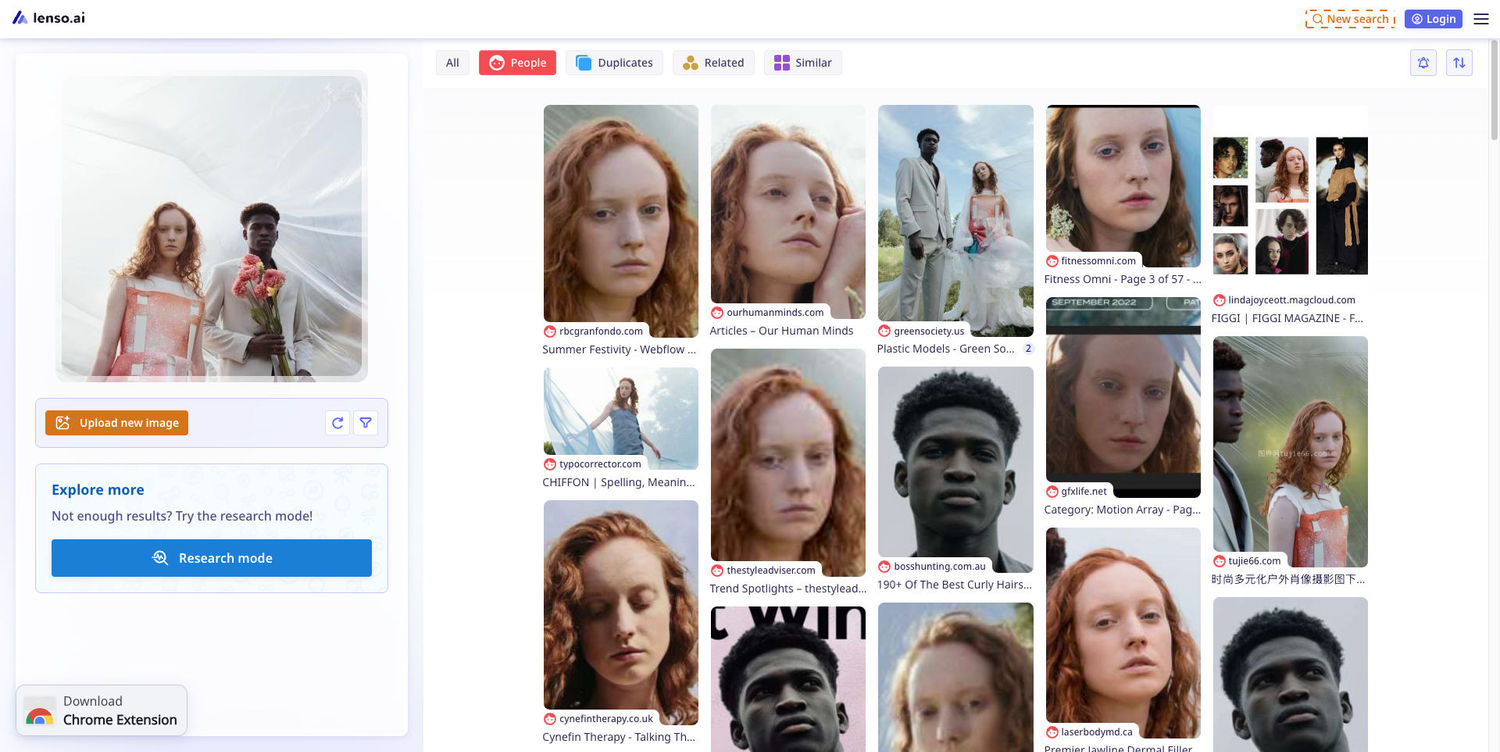This screenshot has height=752, width=1500.
Task: Click the lenso.ai logo
Action: pyautogui.click(x=48, y=18)
